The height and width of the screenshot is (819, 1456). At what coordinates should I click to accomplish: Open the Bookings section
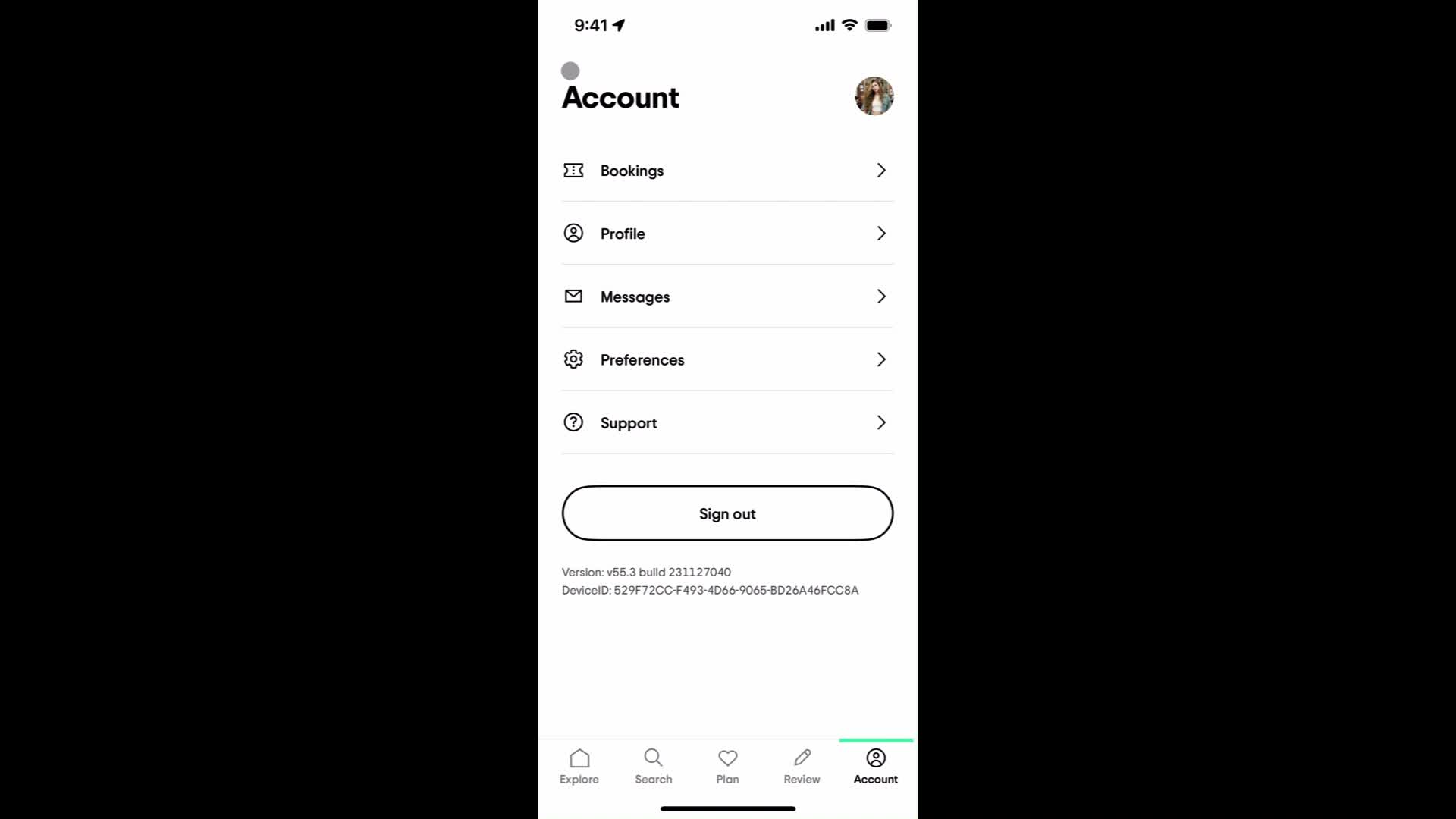[x=728, y=170]
